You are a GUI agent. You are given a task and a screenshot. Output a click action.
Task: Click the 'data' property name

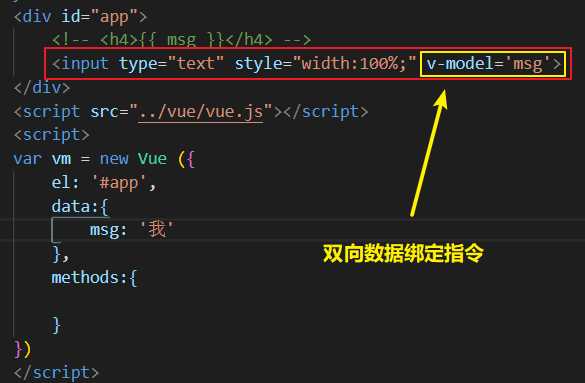[71, 206]
